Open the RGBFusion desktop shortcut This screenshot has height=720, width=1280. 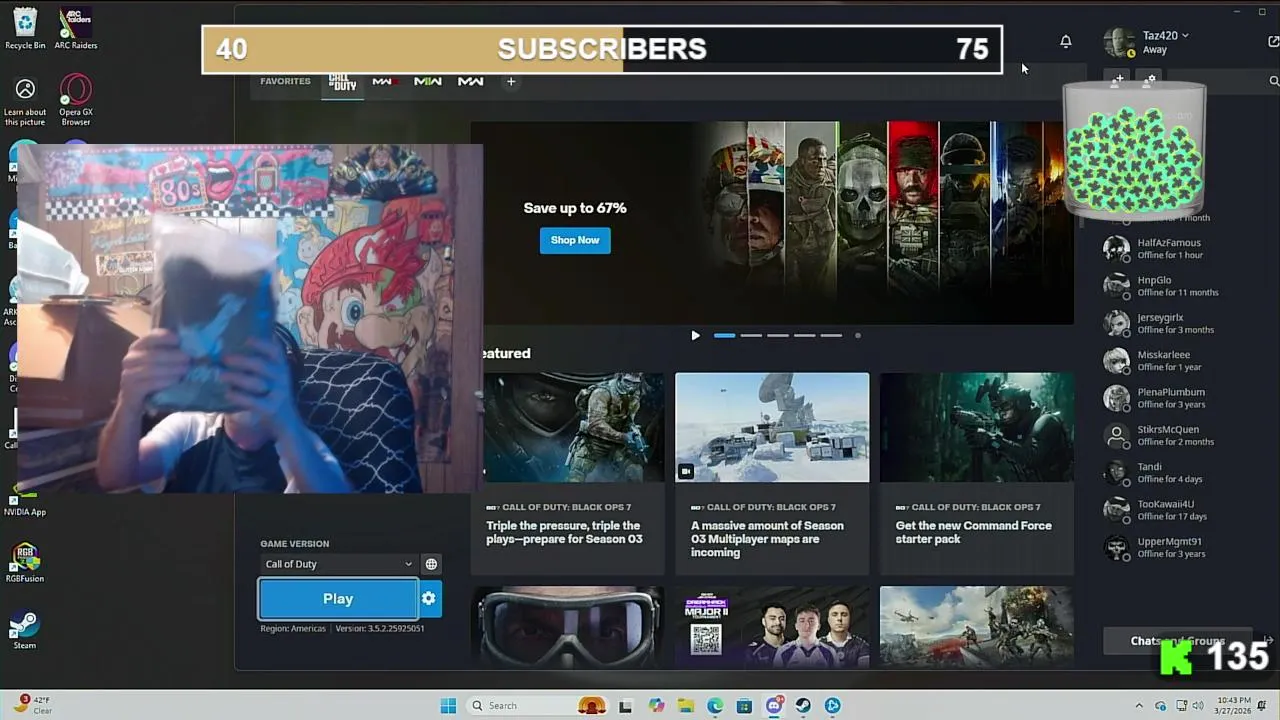25,564
